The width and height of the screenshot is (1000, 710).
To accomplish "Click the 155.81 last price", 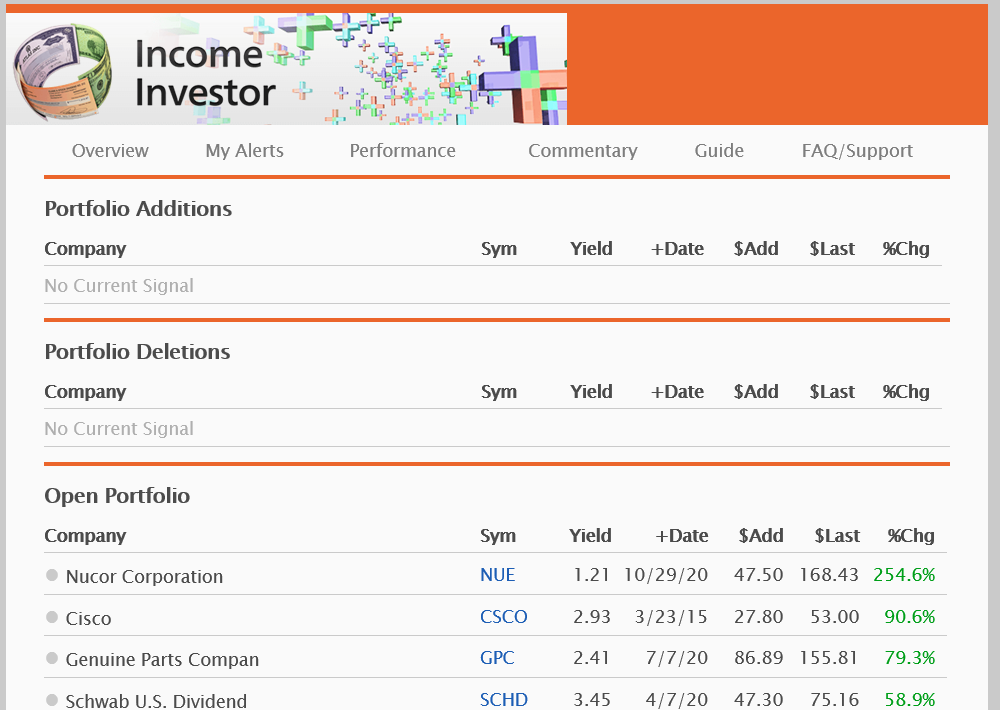I will tap(829, 658).
